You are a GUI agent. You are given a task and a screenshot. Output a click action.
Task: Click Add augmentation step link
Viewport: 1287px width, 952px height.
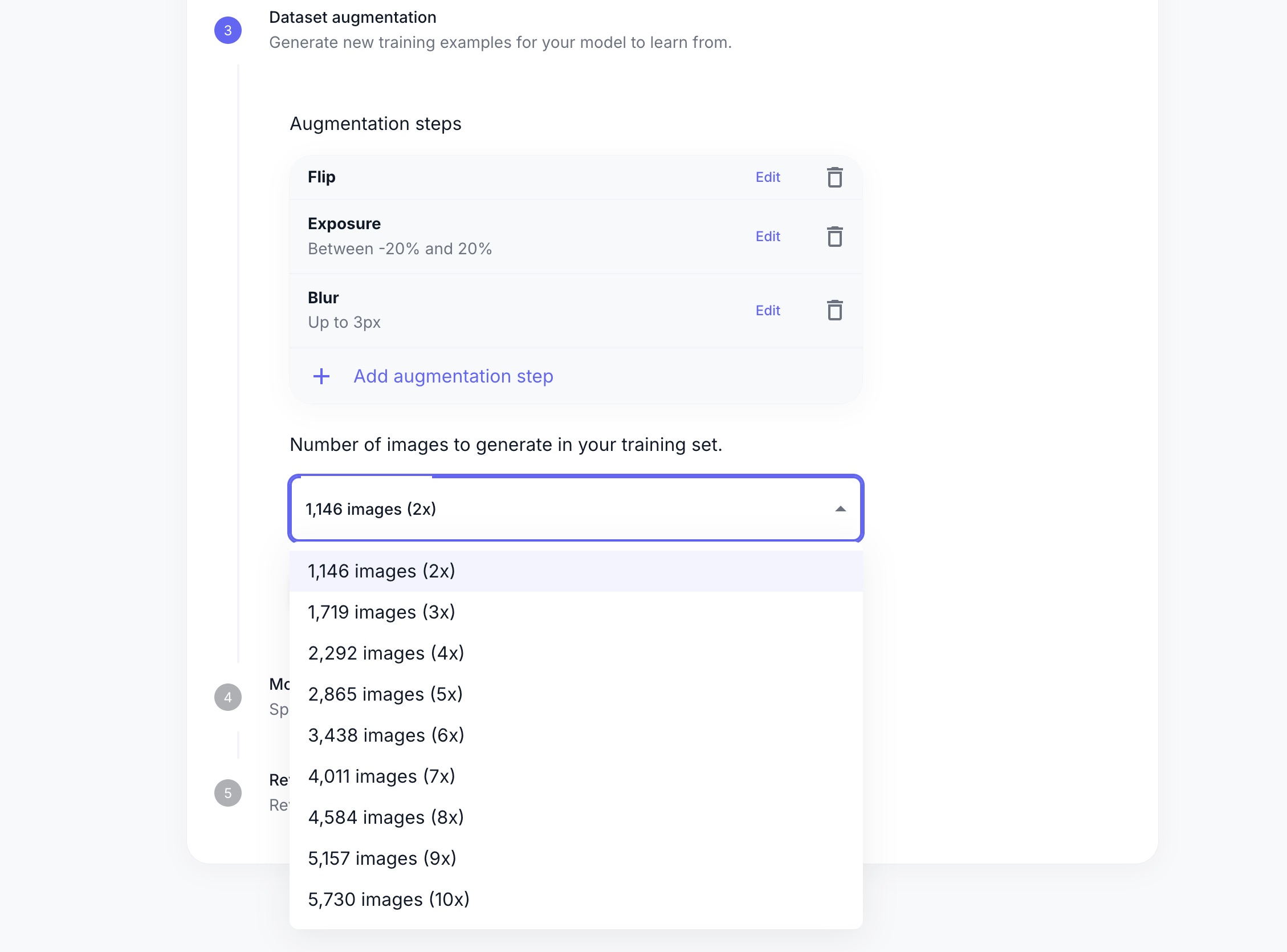pos(453,376)
